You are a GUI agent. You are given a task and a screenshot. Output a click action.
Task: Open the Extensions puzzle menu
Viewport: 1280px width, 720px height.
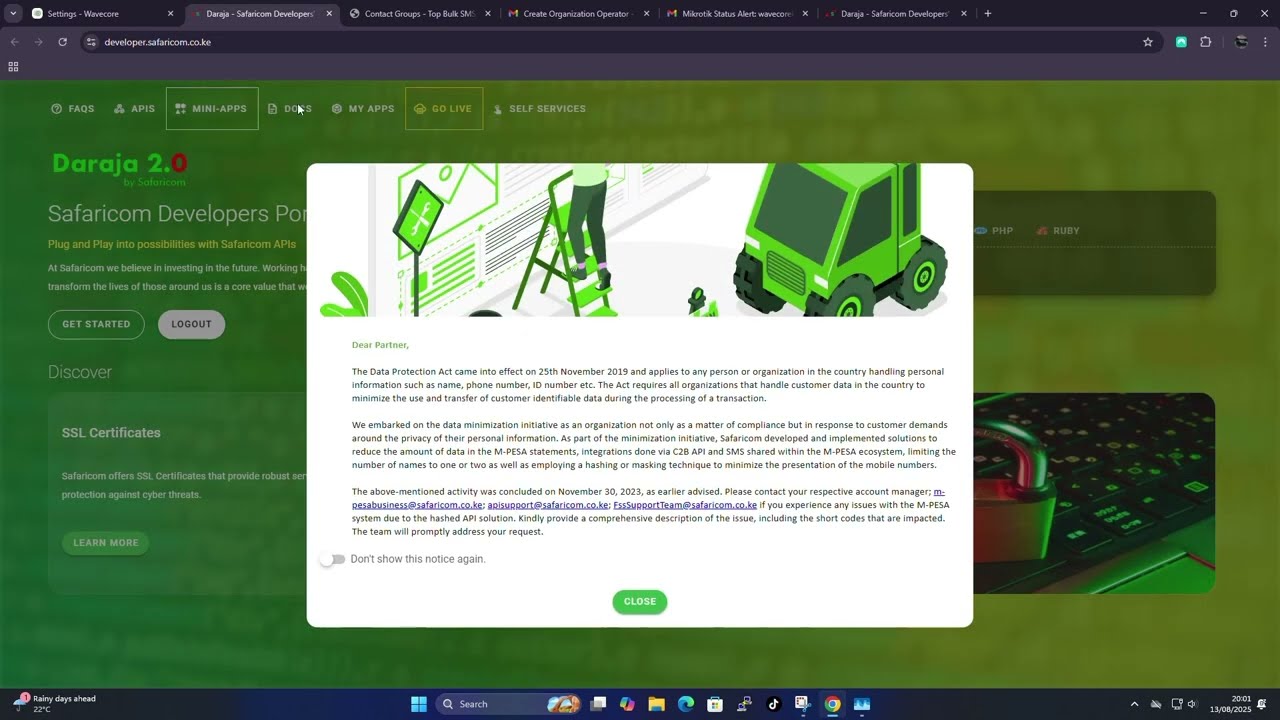[1205, 42]
